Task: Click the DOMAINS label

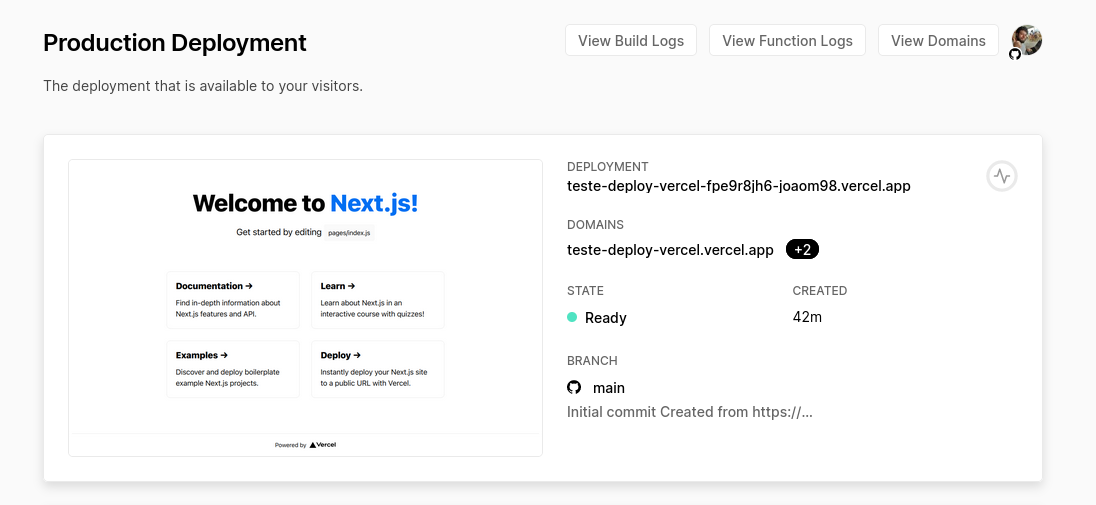Action: point(596,225)
